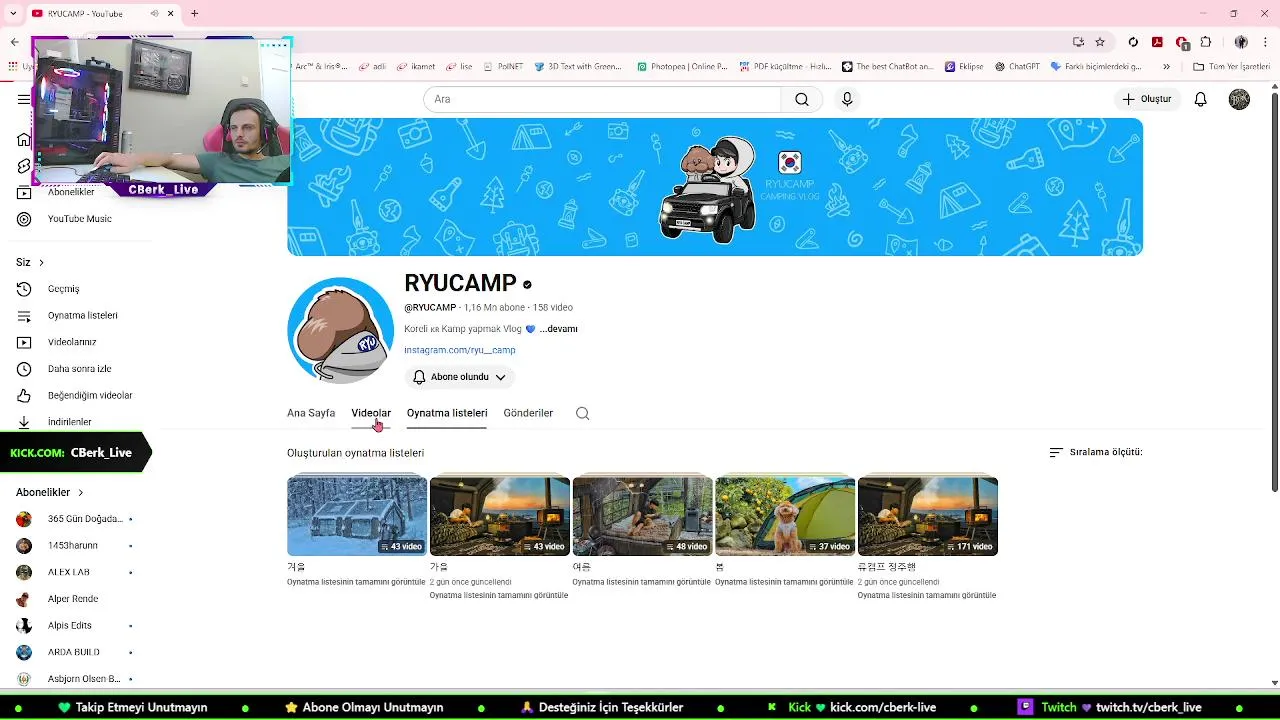Open the Eklipse bookmark

tap(964, 67)
